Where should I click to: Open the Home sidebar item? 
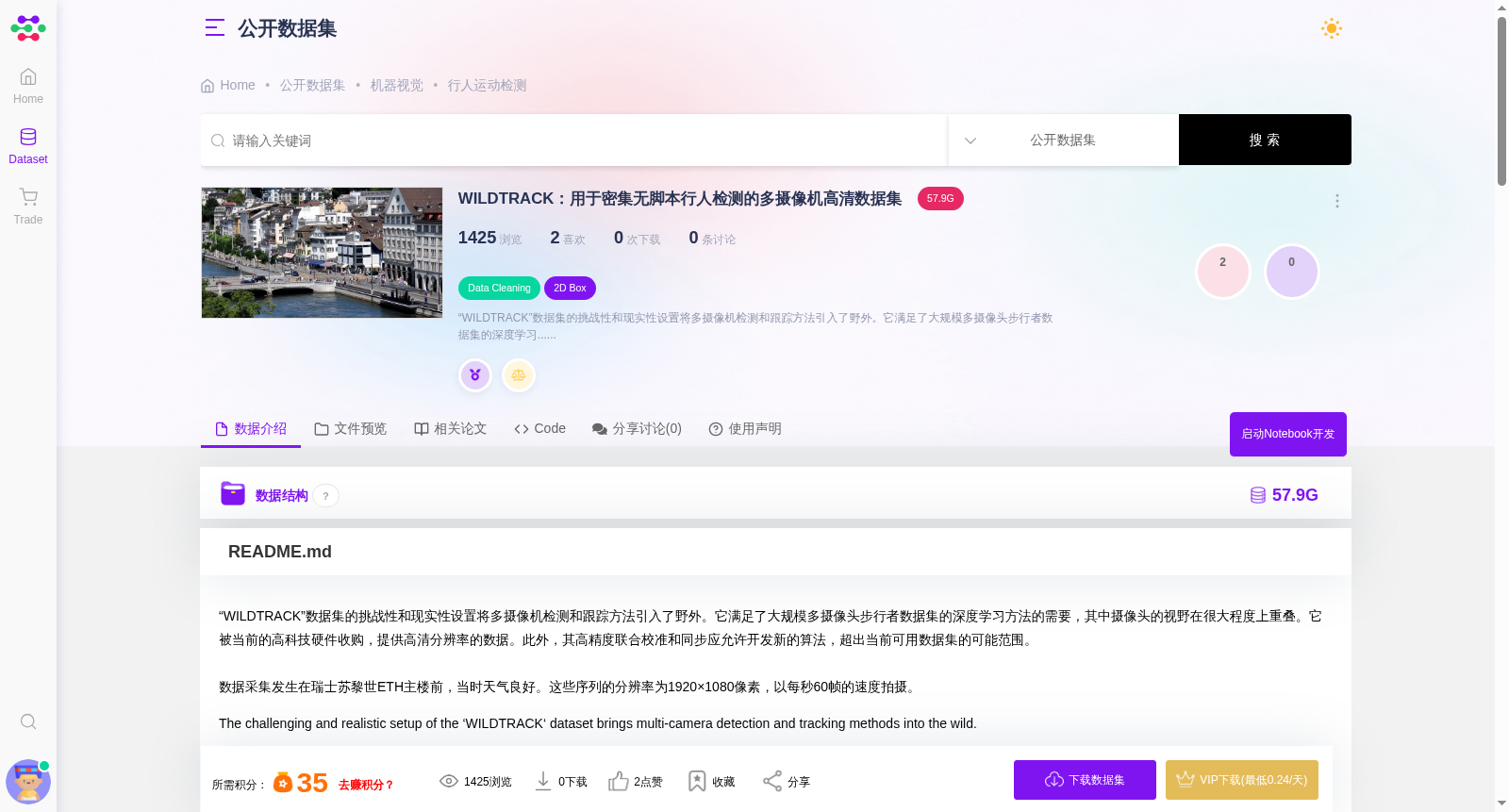[x=28, y=85]
